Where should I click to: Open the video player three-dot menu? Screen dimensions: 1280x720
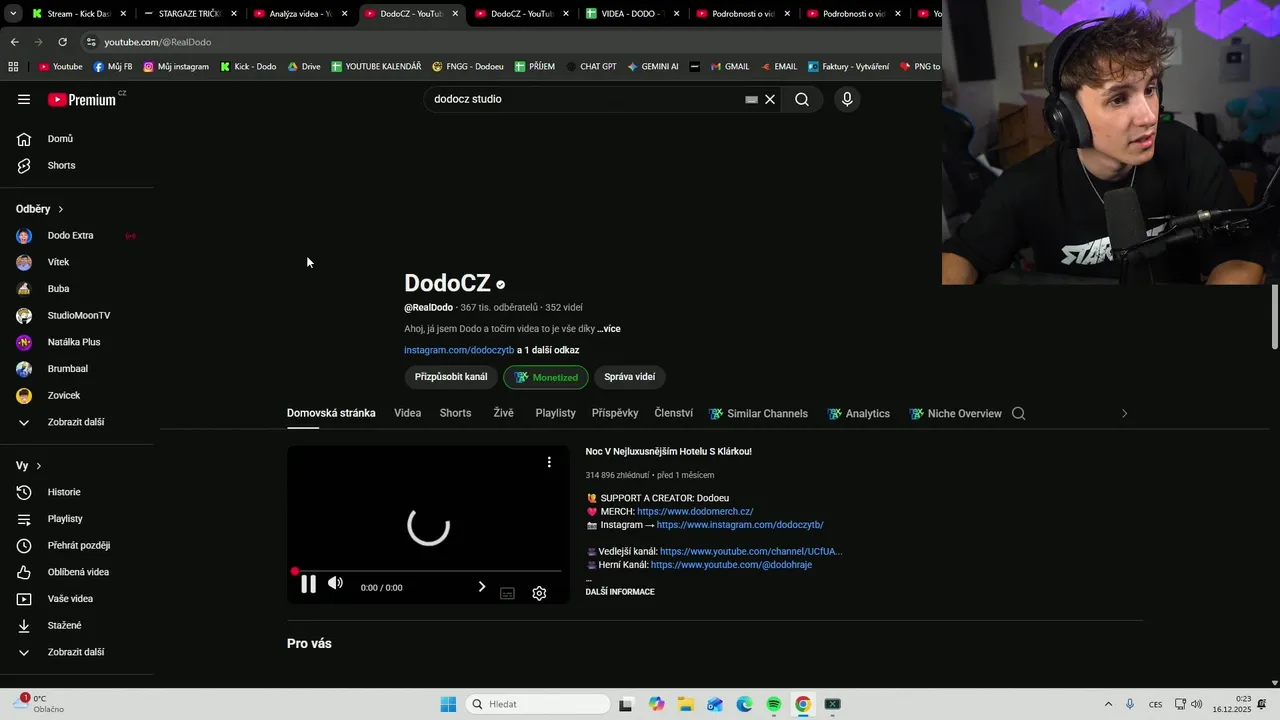click(549, 462)
